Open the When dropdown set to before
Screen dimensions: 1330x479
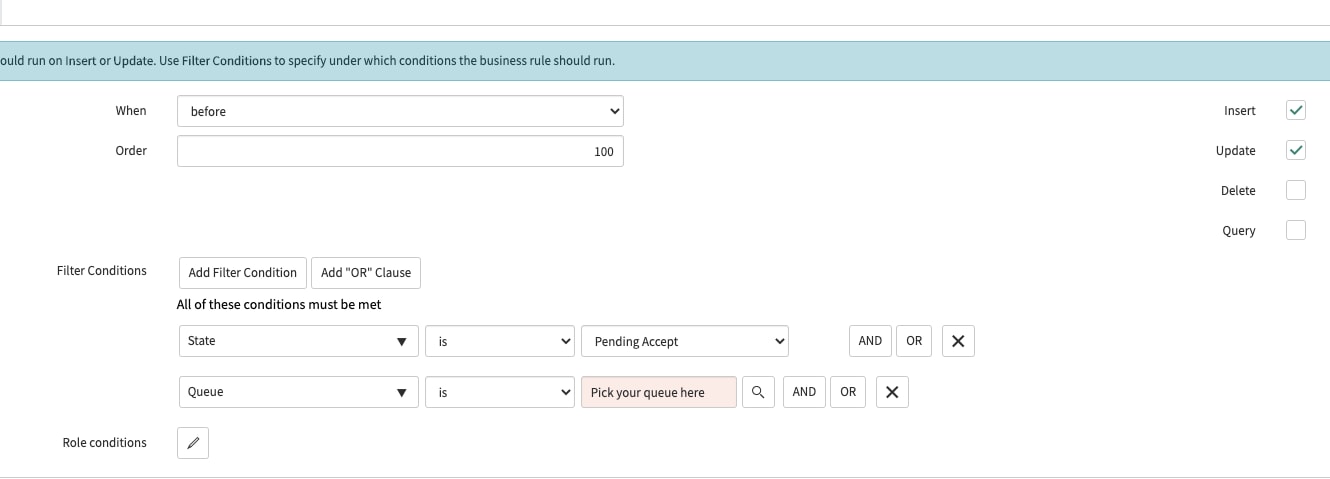[400, 111]
